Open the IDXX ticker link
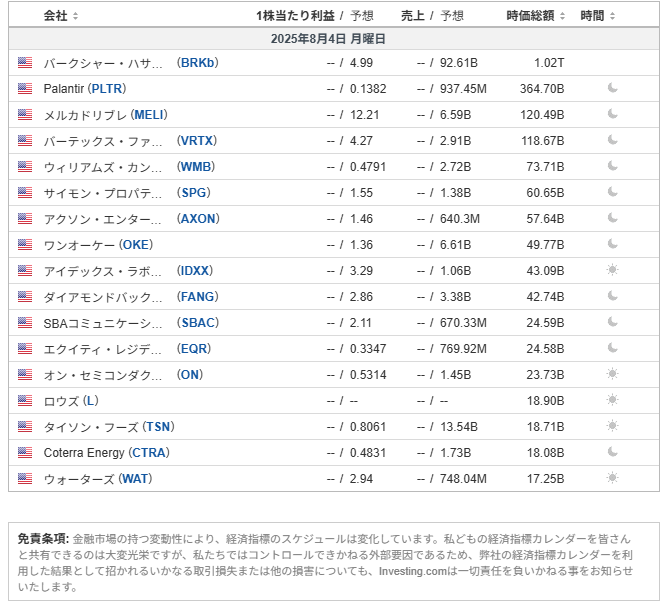Screen dimensions: 665x605 [x=195, y=270]
